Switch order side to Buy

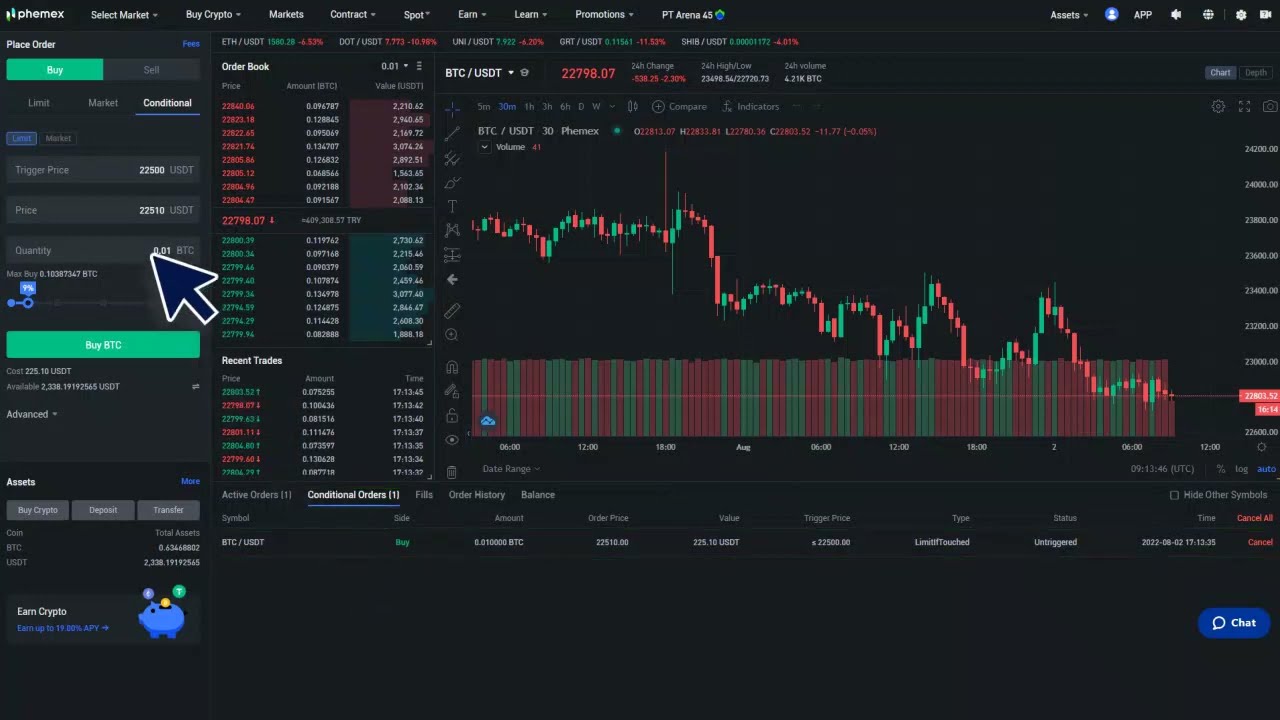point(55,70)
